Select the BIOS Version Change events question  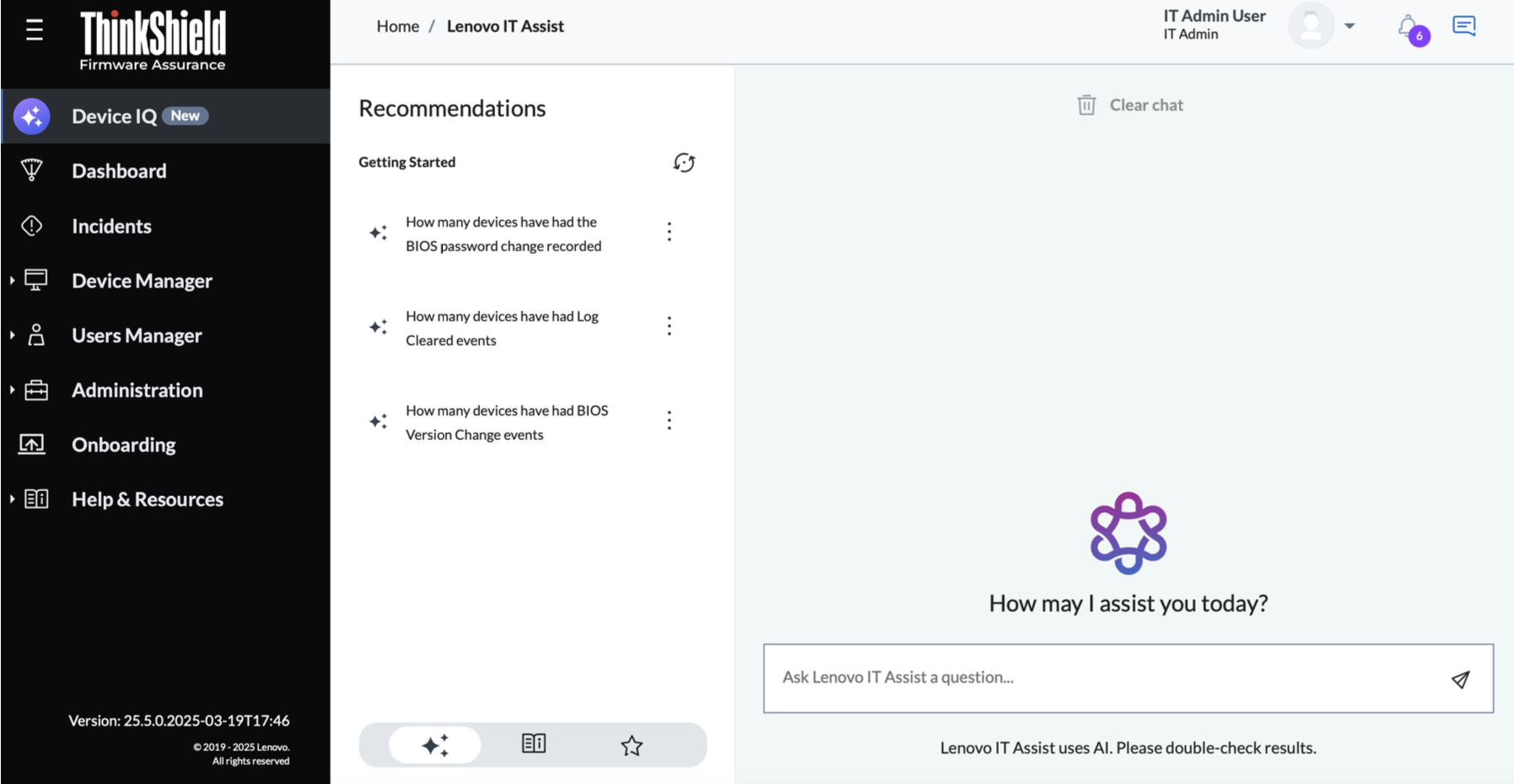pos(507,422)
